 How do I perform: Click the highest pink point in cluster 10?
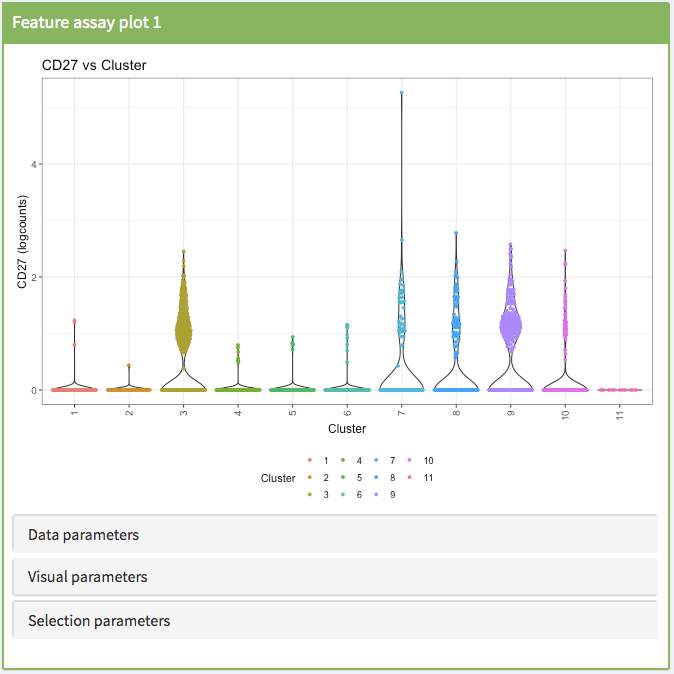565,251
